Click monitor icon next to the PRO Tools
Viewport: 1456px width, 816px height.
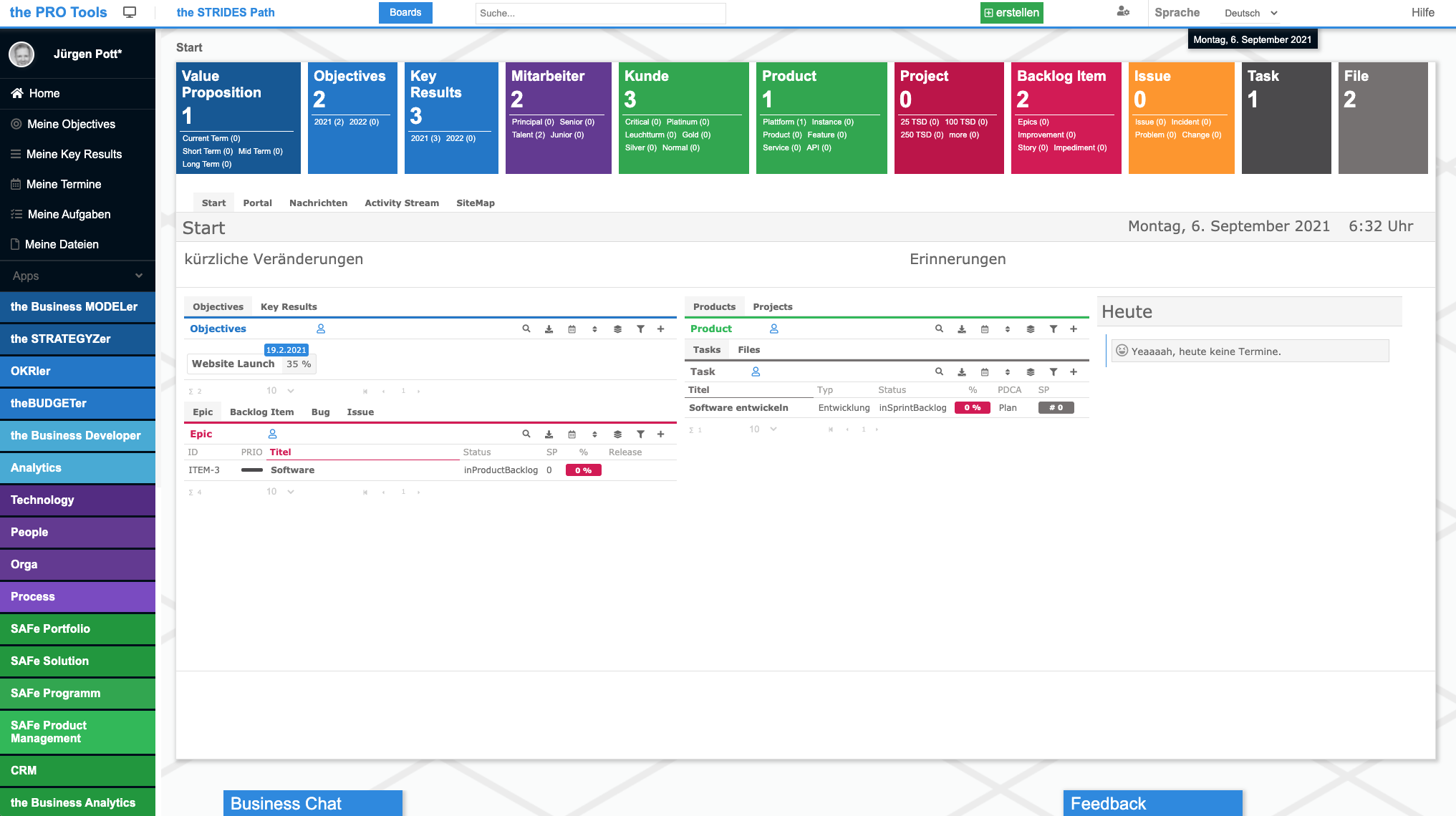pos(130,12)
